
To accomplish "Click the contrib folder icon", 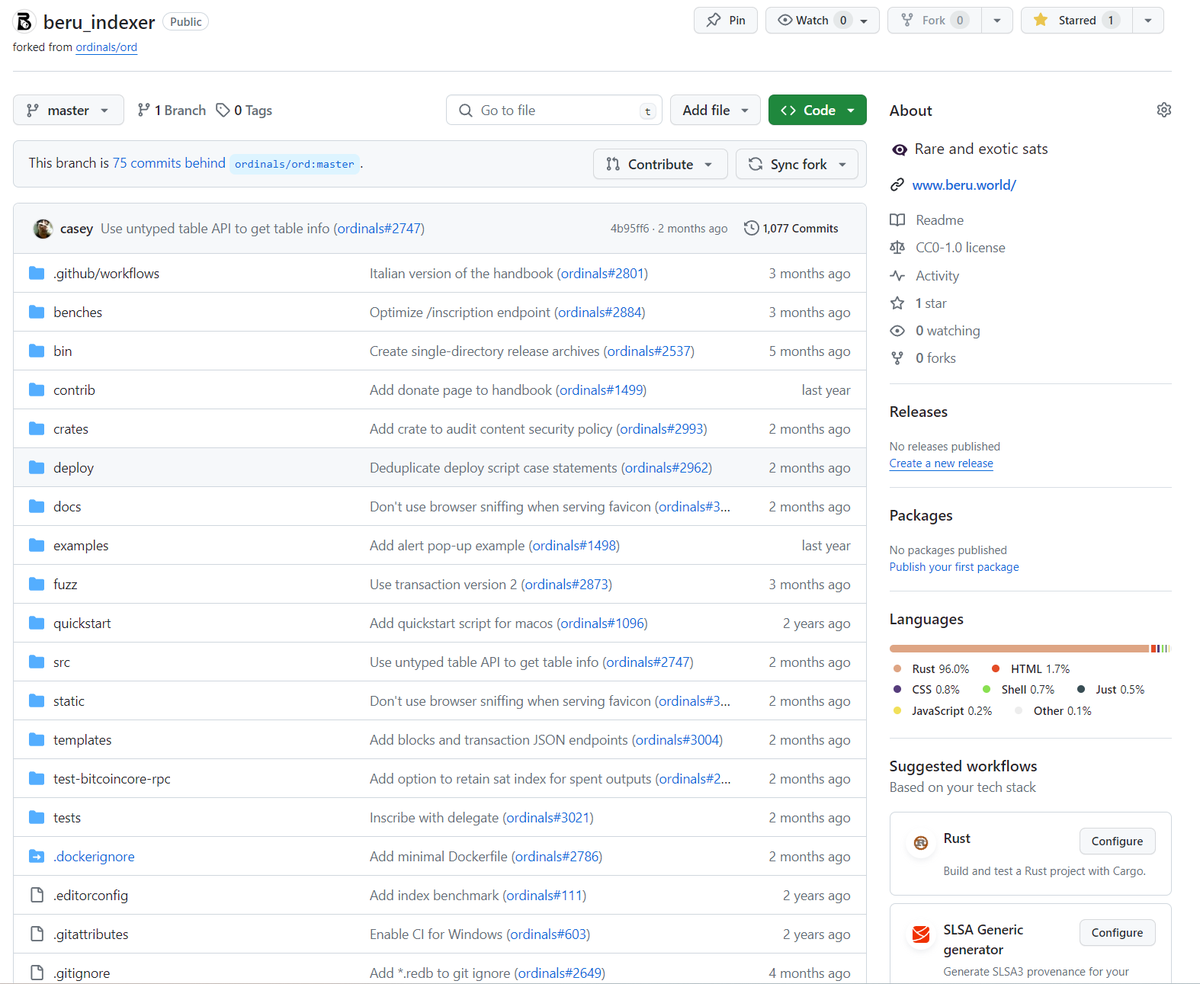I will click(37, 390).
